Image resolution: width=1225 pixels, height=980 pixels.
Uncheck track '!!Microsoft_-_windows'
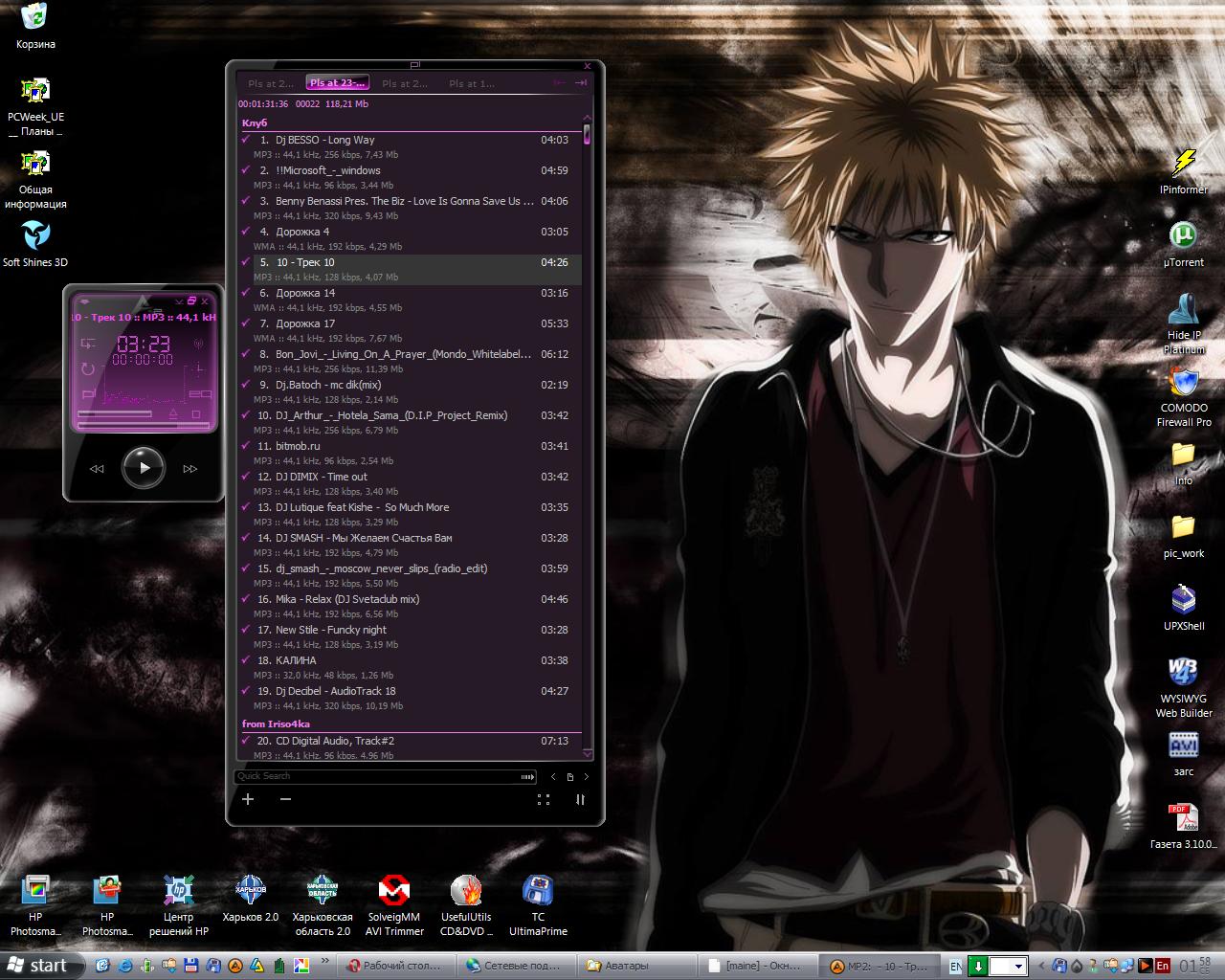click(x=246, y=170)
